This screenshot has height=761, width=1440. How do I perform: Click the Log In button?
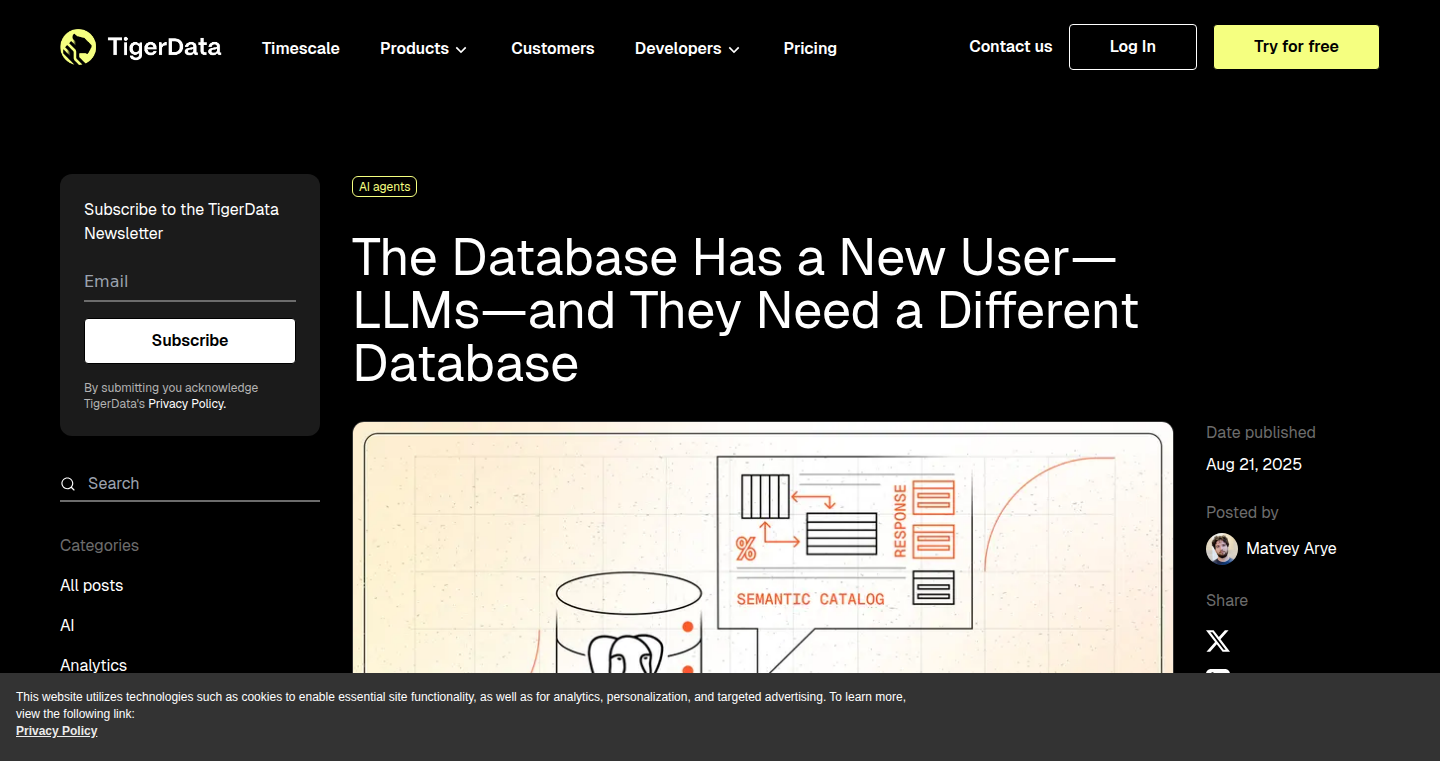[1133, 47]
